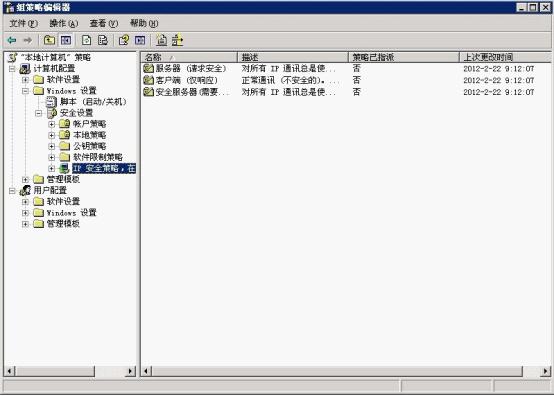The width and height of the screenshot is (554, 396).
Task: Click the Export list toolbar icon
Action: [x=102, y=40]
